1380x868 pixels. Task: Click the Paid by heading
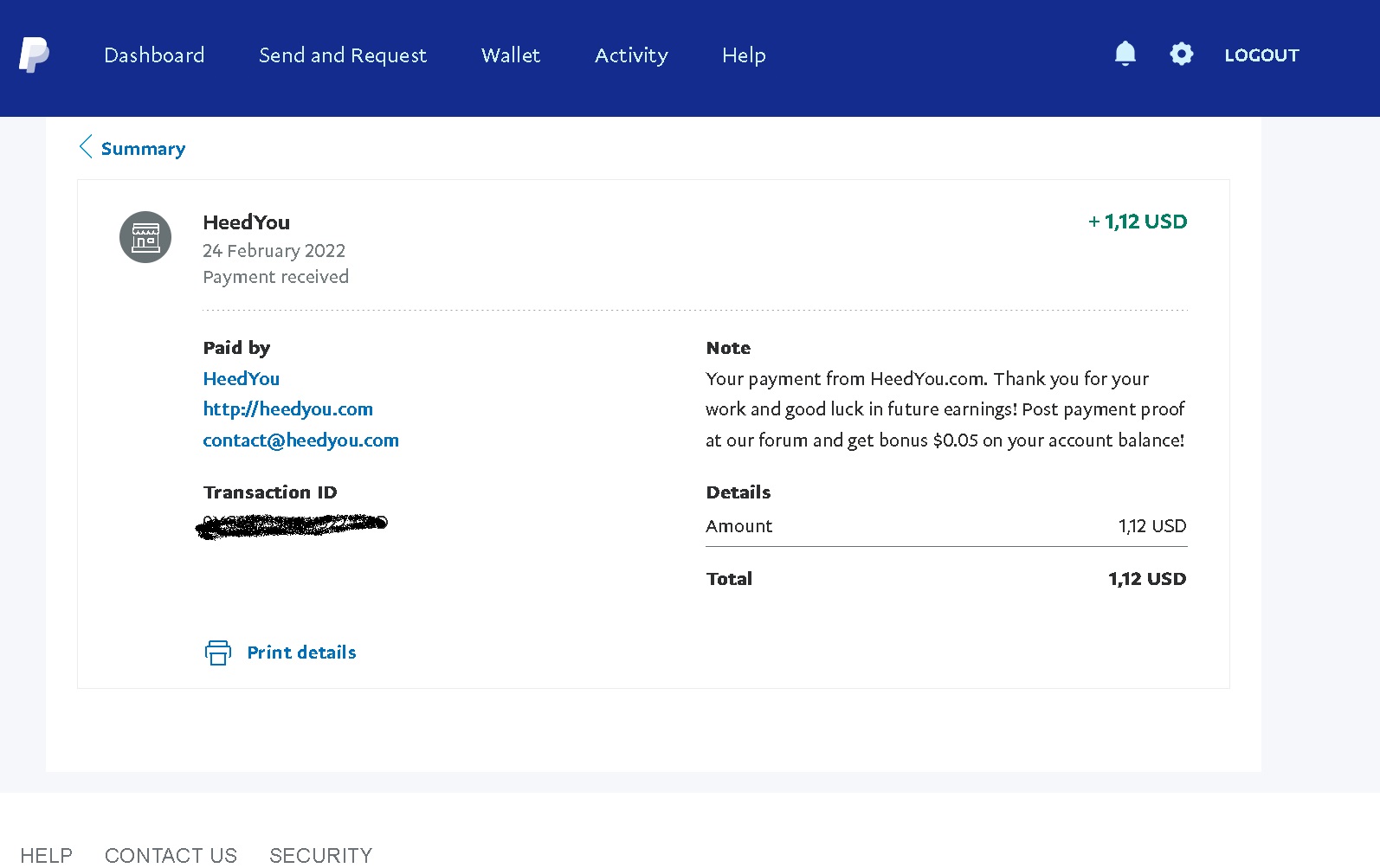[236, 348]
